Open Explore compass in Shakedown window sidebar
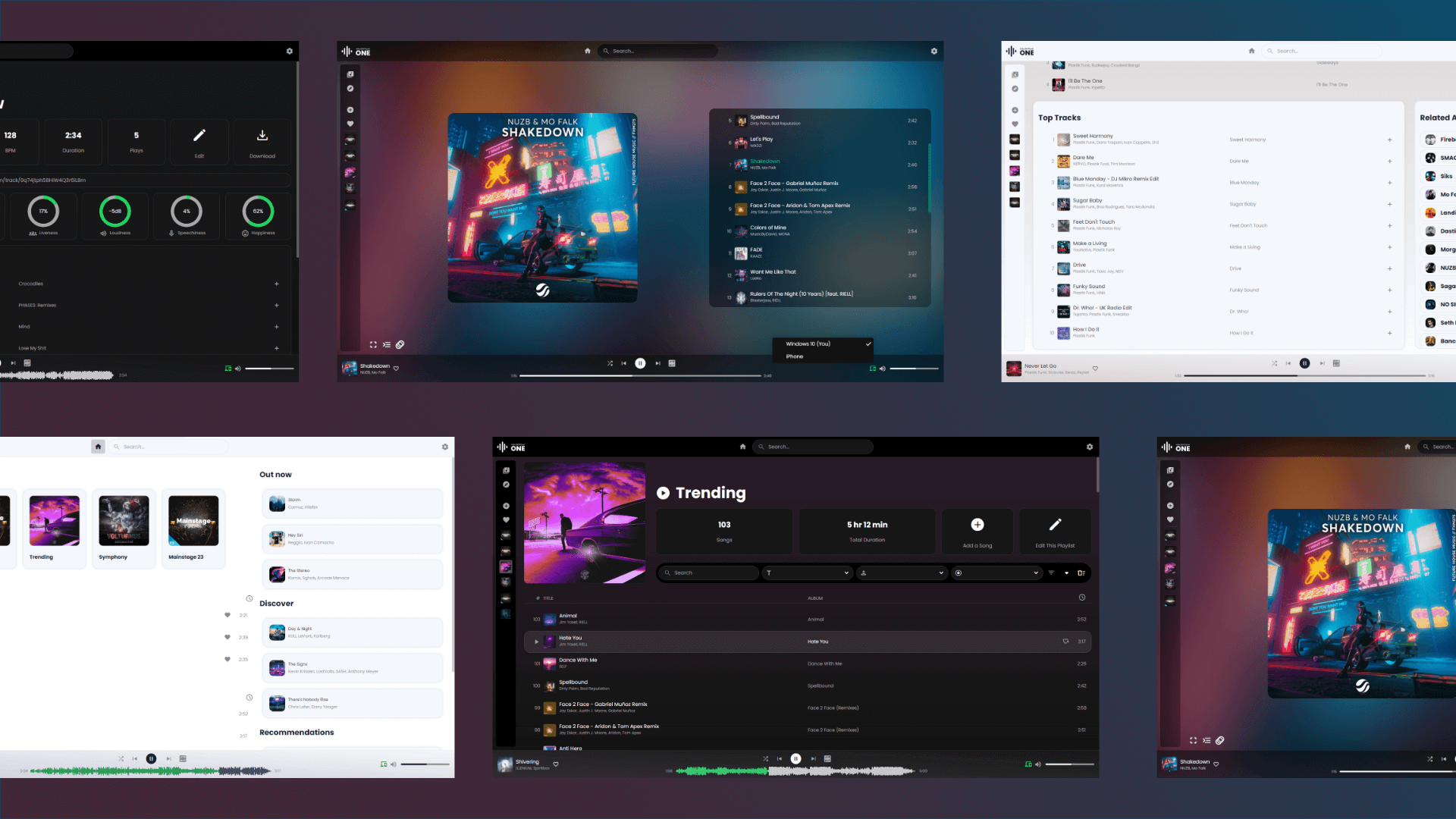 [x=350, y=89]
